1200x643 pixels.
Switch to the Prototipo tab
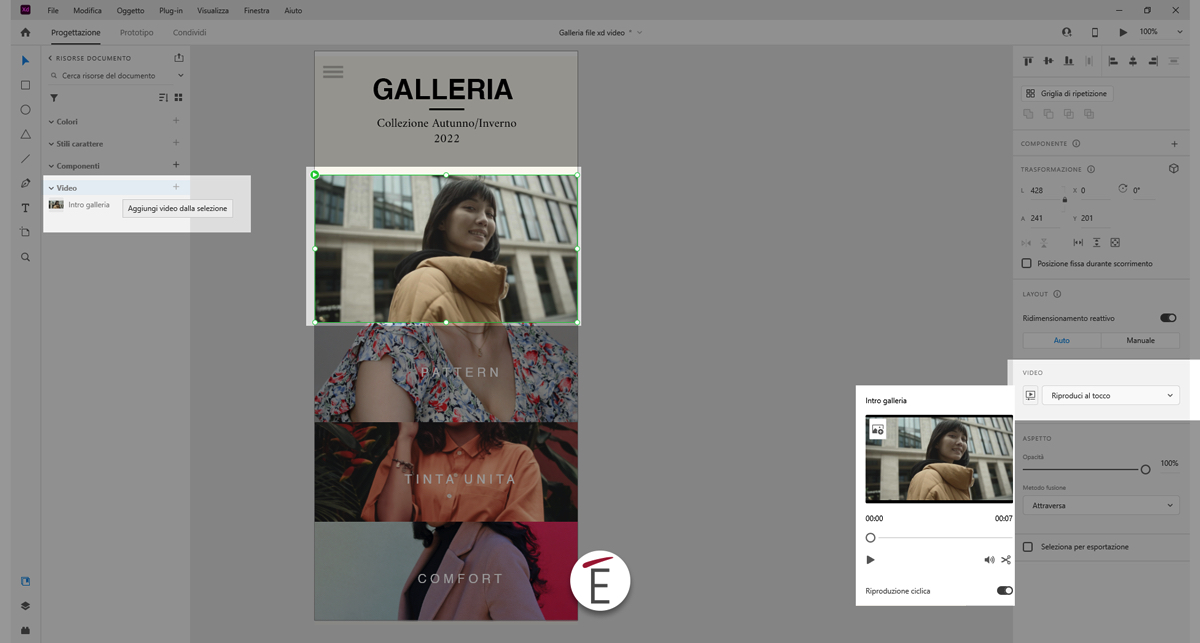point(137,32)
